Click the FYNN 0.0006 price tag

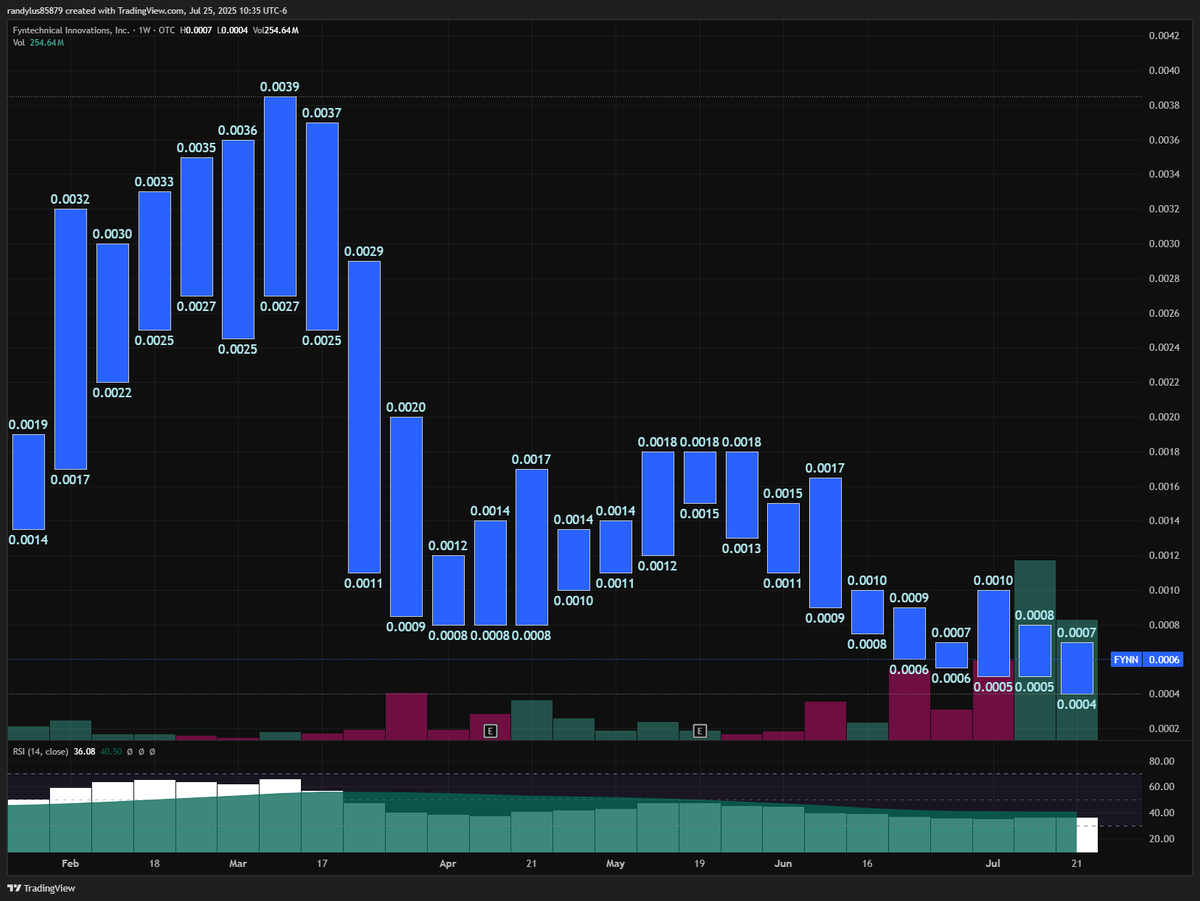tap(1148, 660)
